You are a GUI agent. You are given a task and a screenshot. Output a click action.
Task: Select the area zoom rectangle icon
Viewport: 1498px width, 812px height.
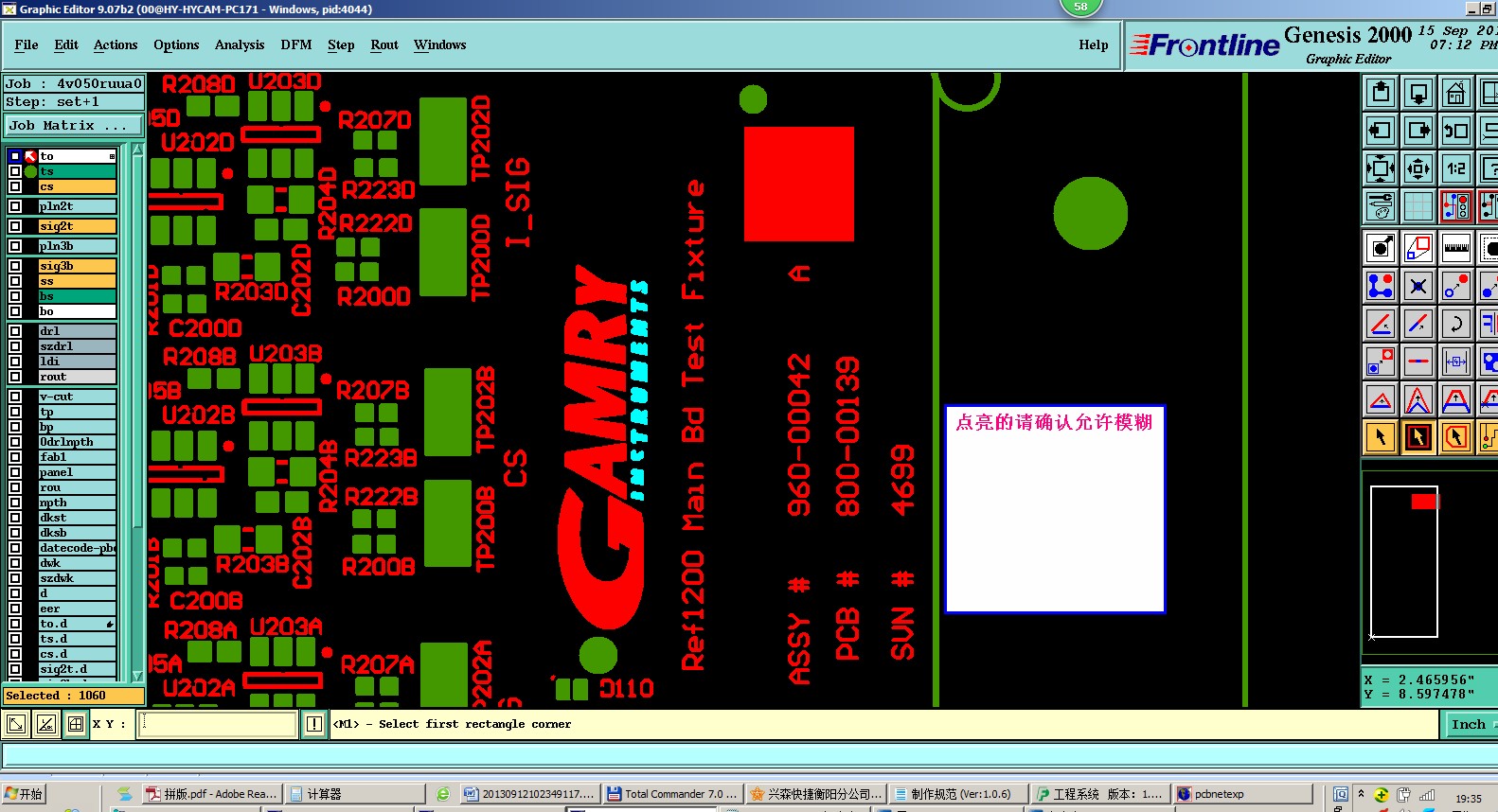pyautogui.click(x=1418, y=248)
